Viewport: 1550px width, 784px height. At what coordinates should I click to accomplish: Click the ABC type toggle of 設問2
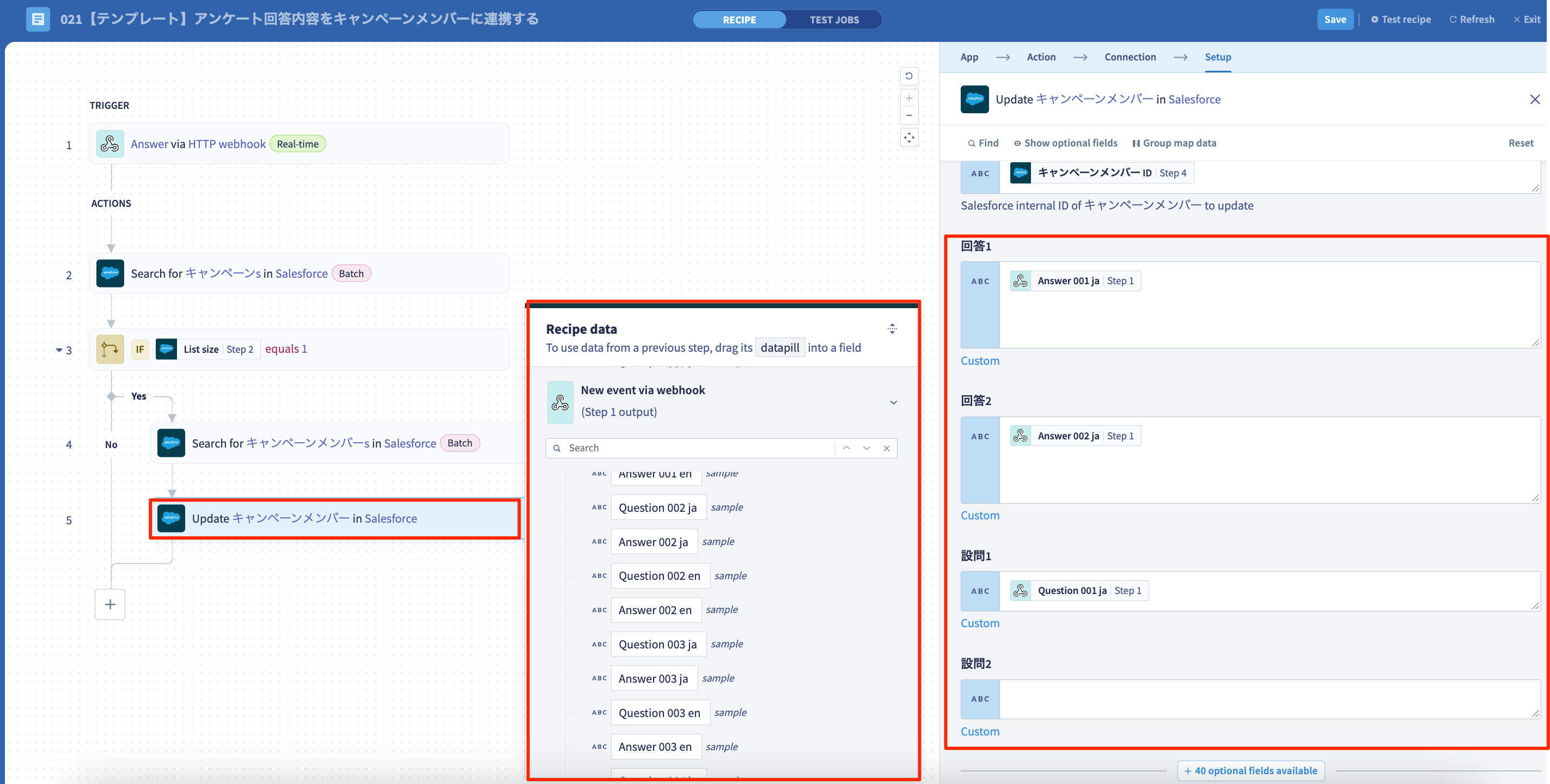980,699
